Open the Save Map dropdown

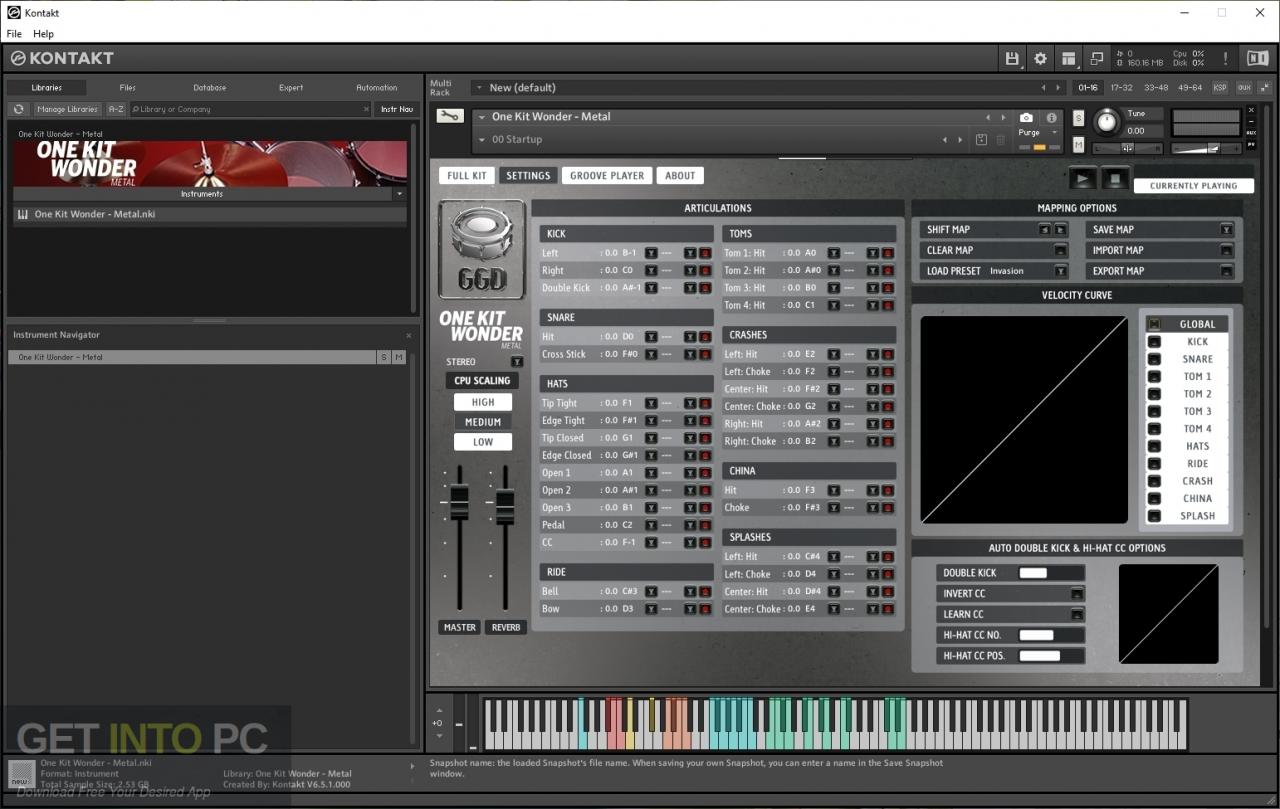coord(1227,230)
